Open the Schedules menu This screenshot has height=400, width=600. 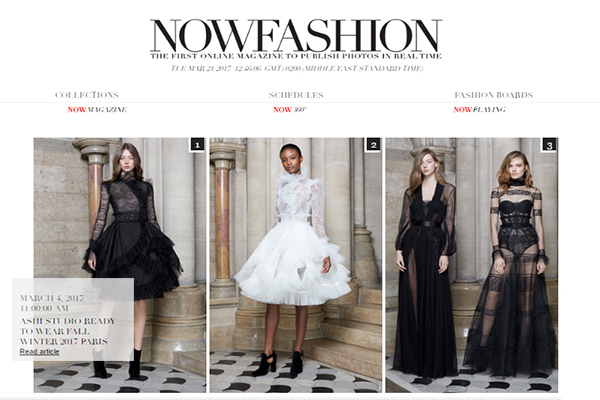point(296,95)
